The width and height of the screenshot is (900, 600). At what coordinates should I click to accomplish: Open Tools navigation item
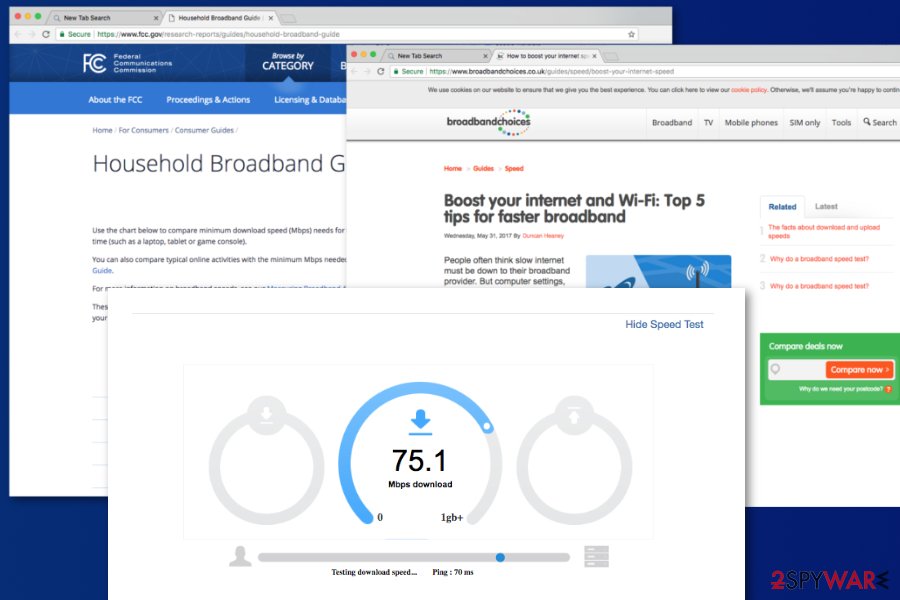tap(841, 122)
